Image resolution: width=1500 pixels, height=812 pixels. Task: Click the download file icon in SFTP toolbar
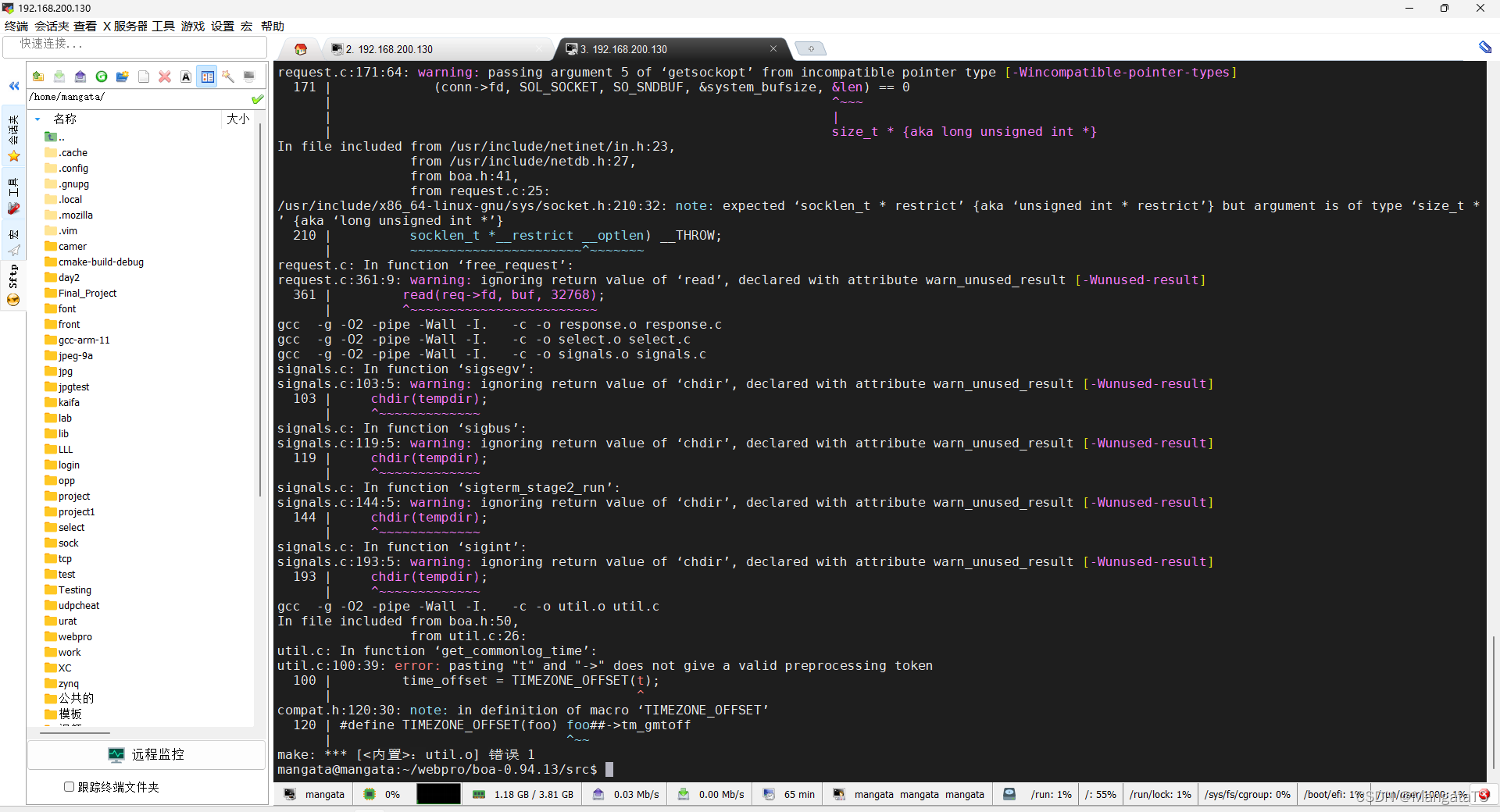point(59,77)
